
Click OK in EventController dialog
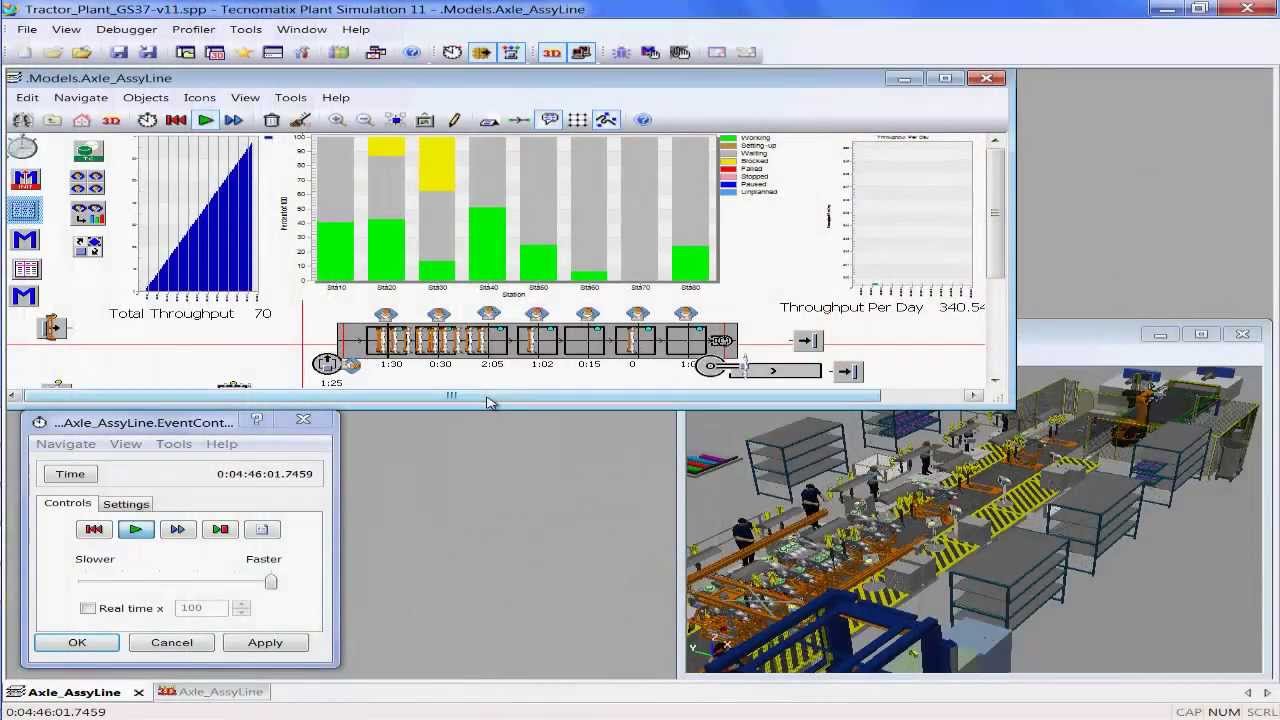[x=77, y=643]
